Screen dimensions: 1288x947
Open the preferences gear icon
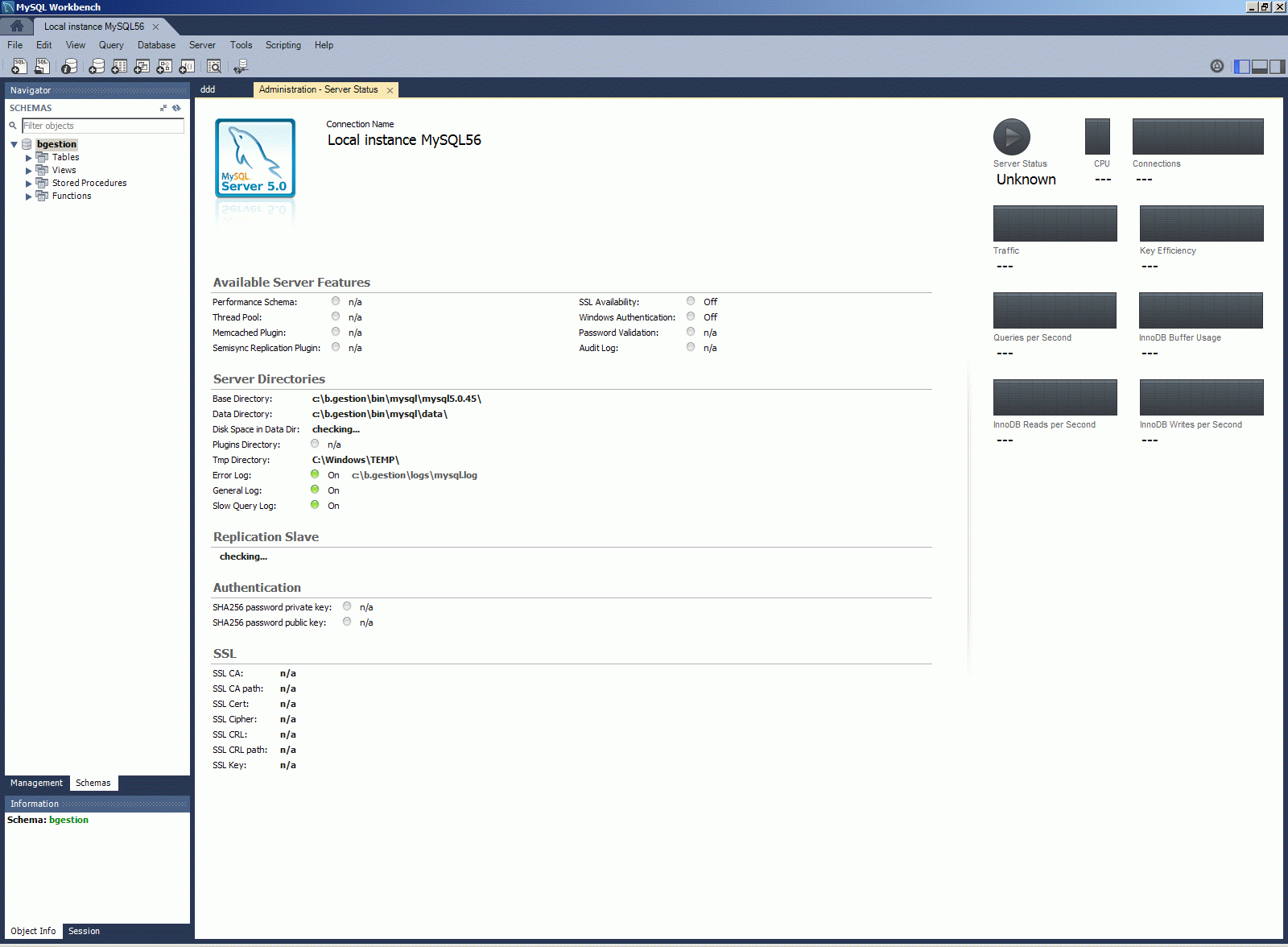click(1217, 66)
